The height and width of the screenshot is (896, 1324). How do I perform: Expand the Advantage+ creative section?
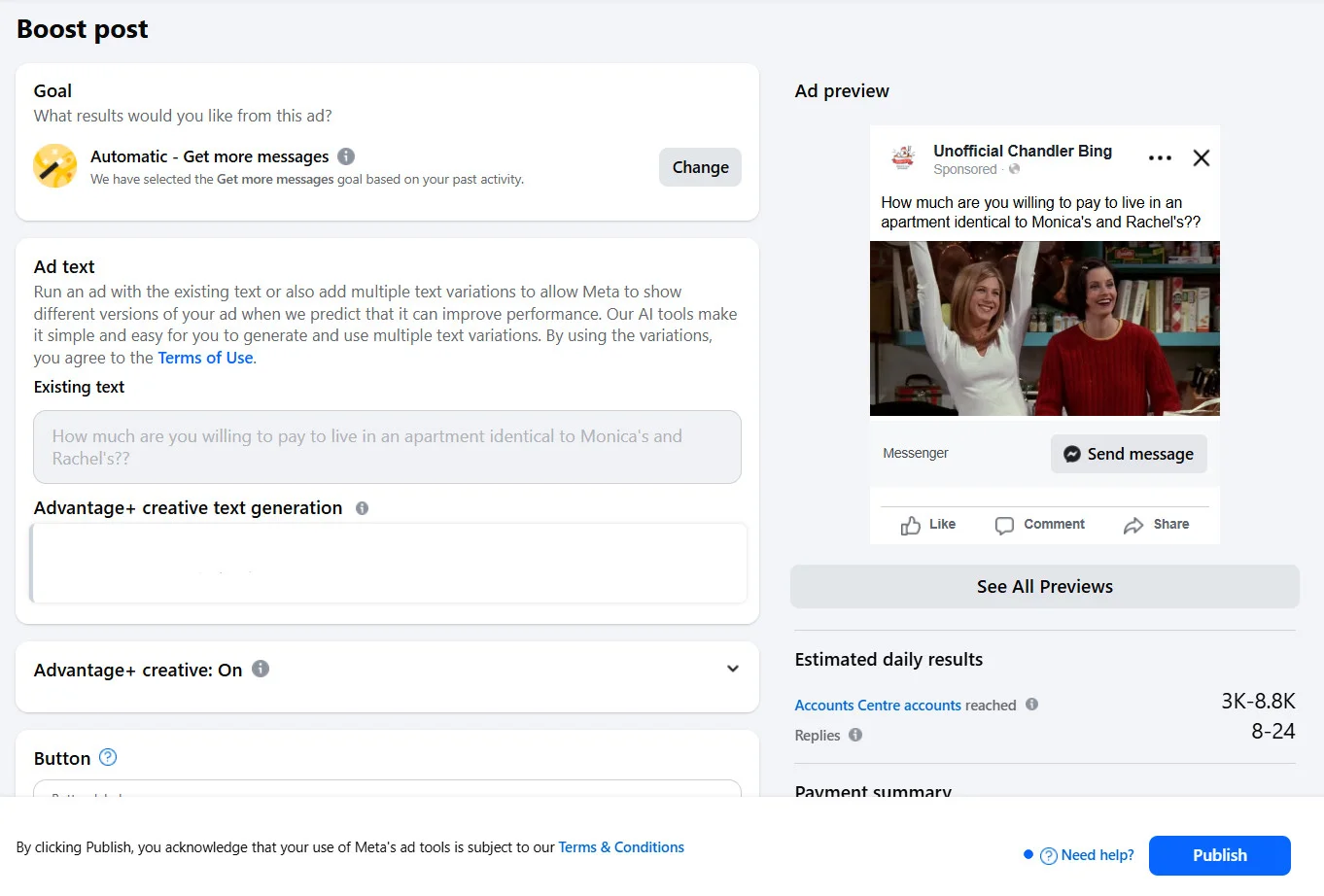click(x=732, y=669)
